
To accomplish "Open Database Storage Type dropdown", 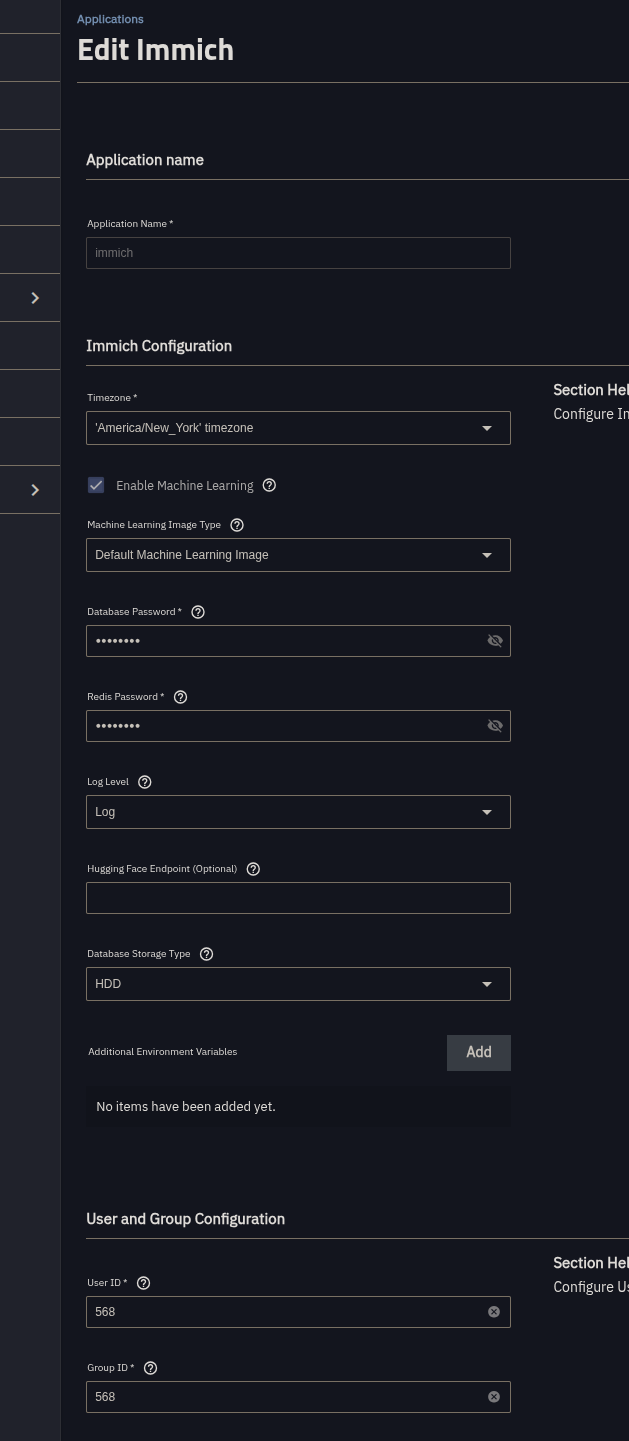I will point(298,984).
